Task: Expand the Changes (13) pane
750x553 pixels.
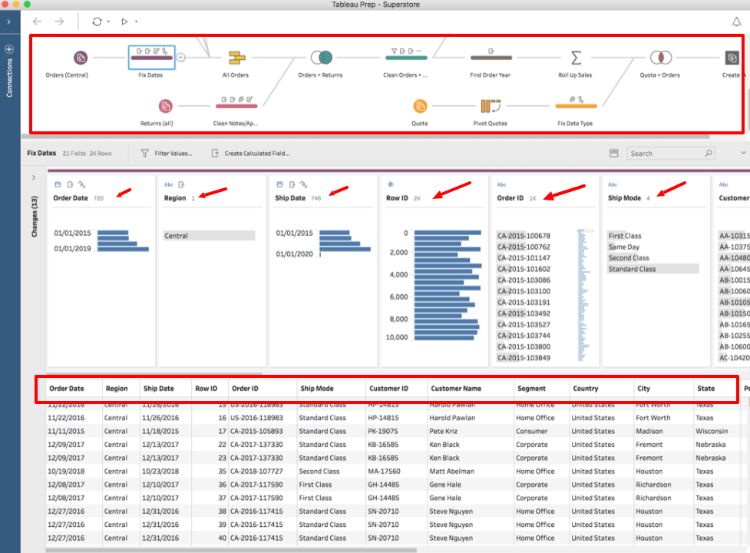Action: tap(33, 177)
